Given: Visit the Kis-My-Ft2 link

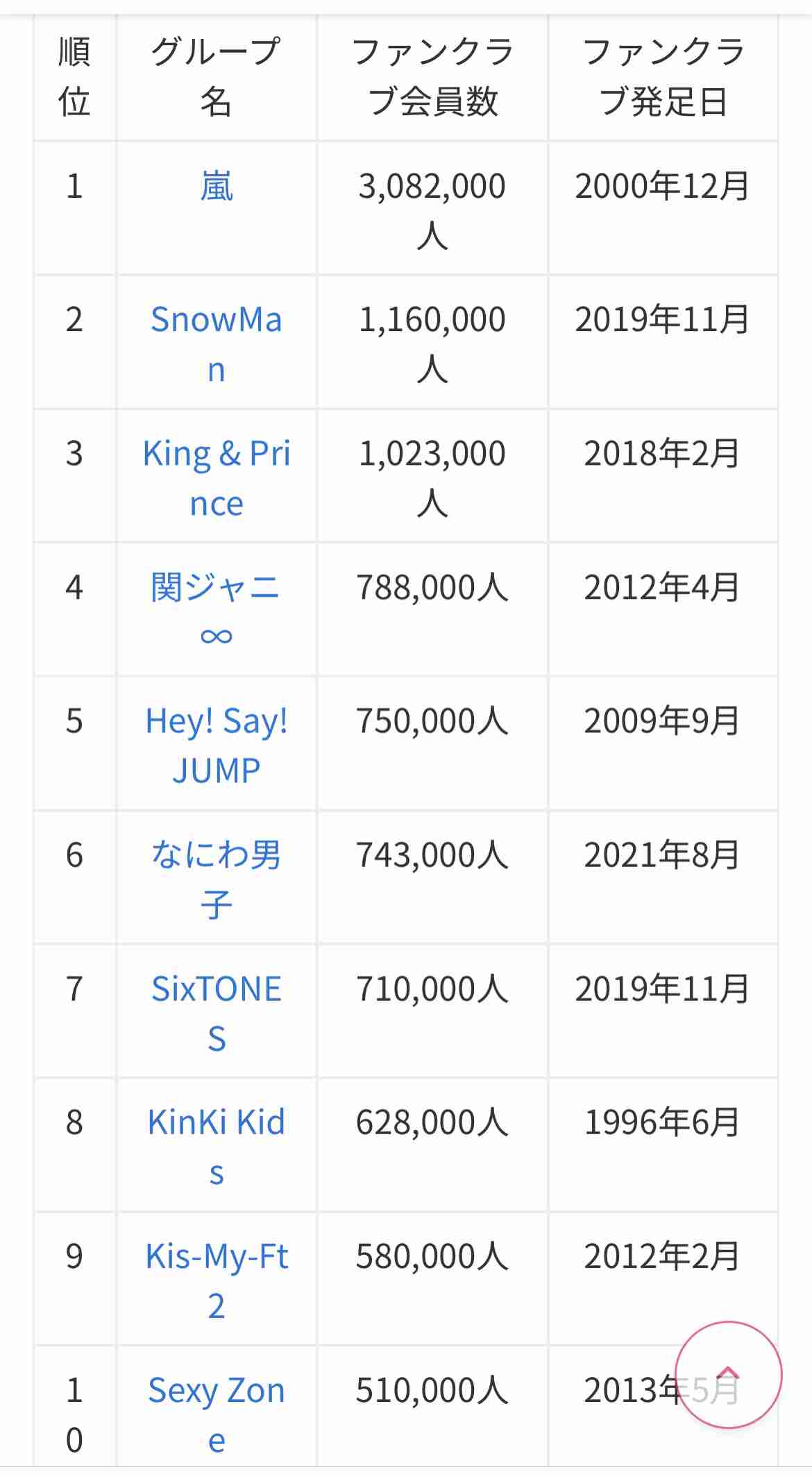Looking at the screenshot, I should click(x=217, y=1281).
